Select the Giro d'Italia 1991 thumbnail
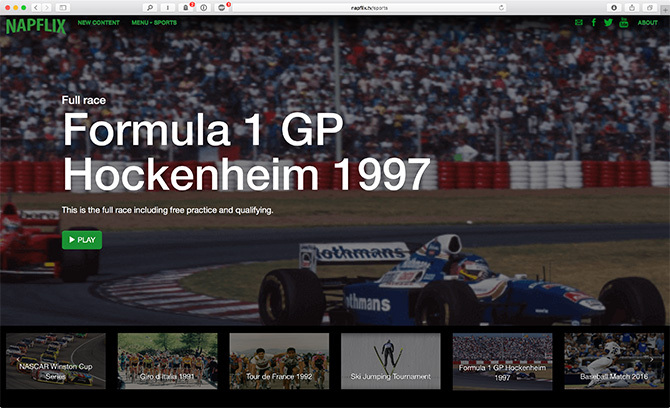Screen dimensions: 670x408 pos(168,361)
